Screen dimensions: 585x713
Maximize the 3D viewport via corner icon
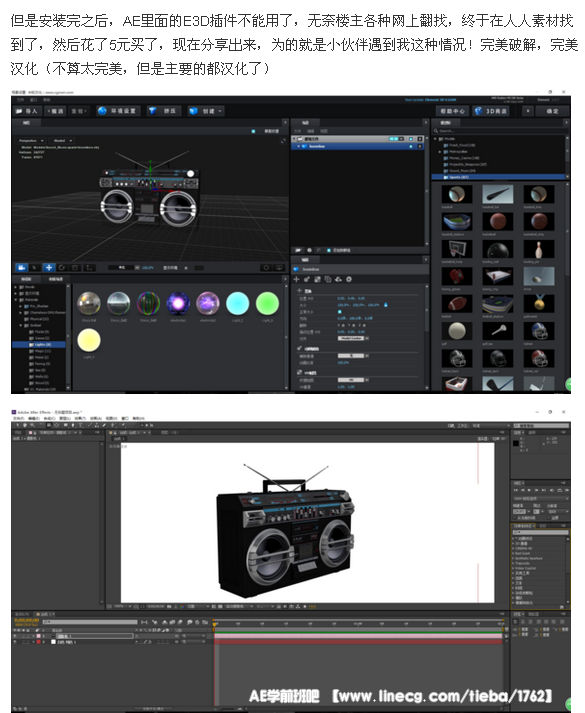283,141
